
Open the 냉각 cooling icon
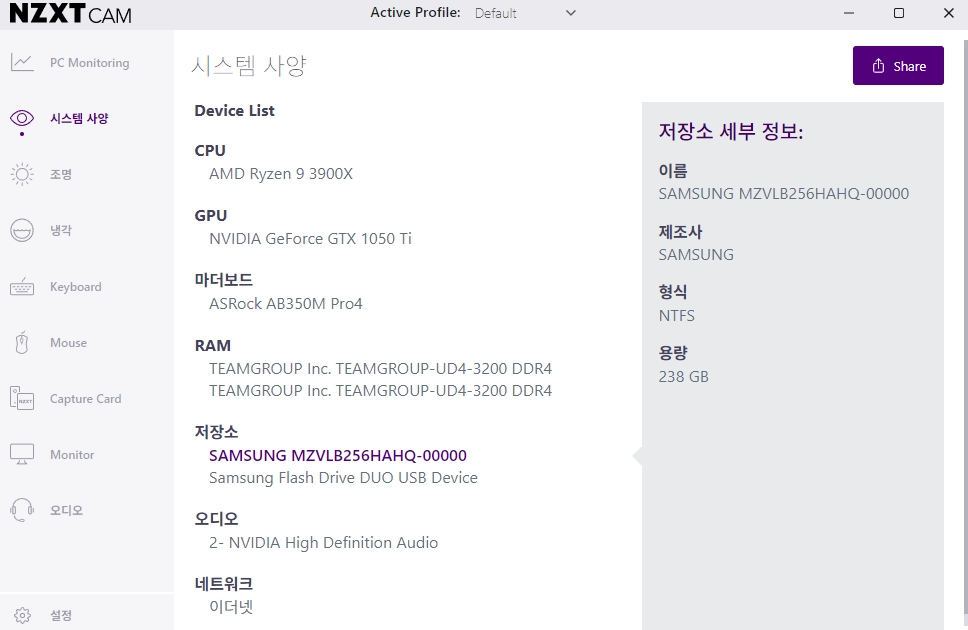tap(22, 230)
